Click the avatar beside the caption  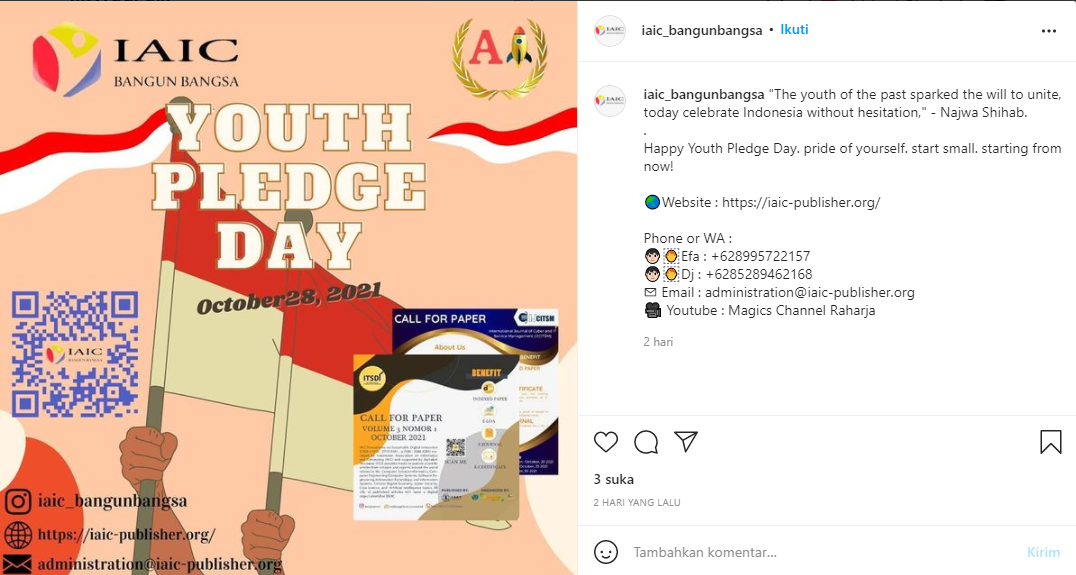[610, 100]
